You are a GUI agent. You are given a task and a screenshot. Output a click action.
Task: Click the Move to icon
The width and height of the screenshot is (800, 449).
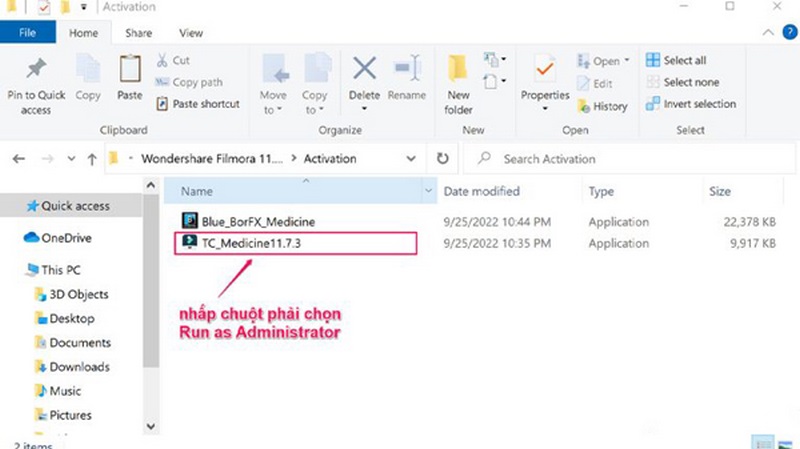coord(274,69)
